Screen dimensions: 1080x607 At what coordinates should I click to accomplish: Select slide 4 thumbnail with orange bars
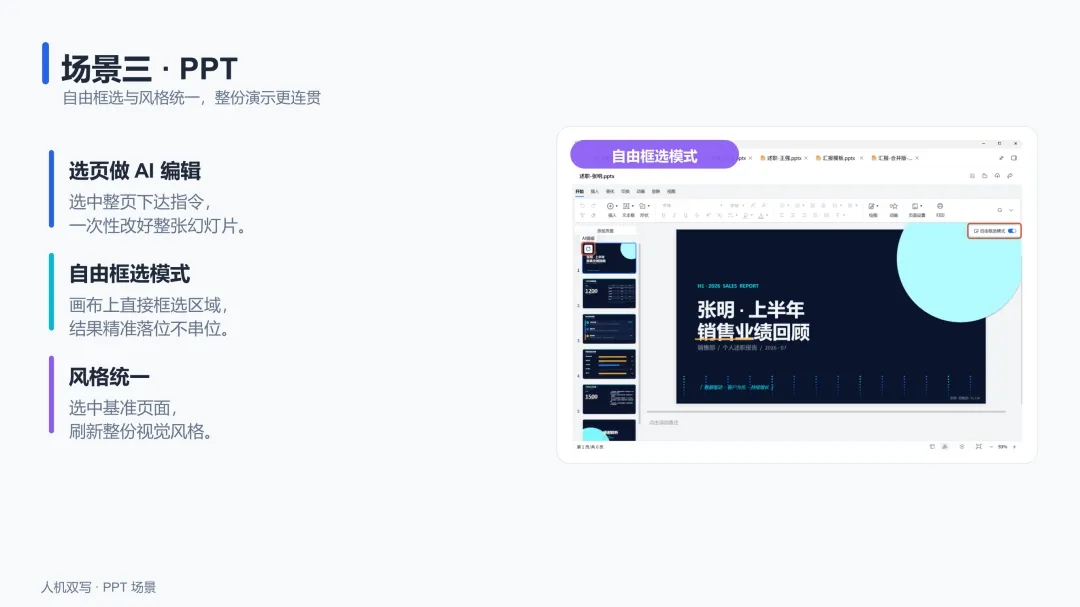tap(610, 364)
